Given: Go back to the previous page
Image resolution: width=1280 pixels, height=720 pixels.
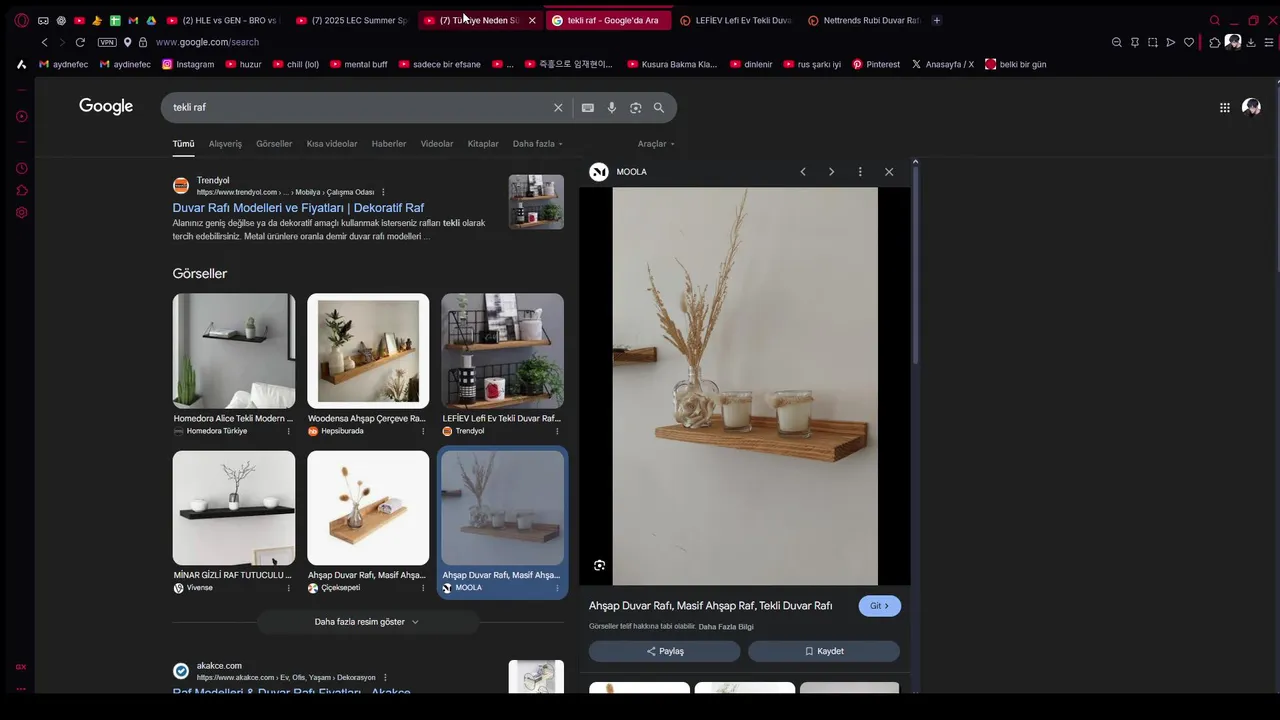Looking at the screenshot, I should [44, 42].
